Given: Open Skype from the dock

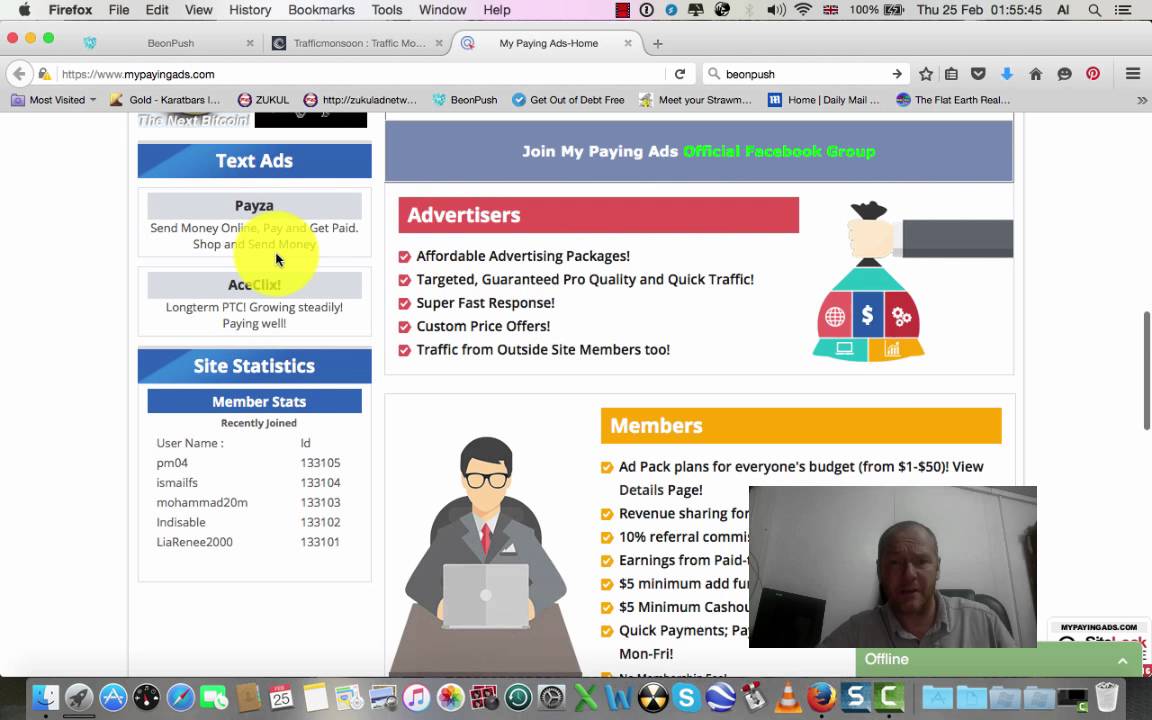Looking at the screenshot, I should point(686,696).
